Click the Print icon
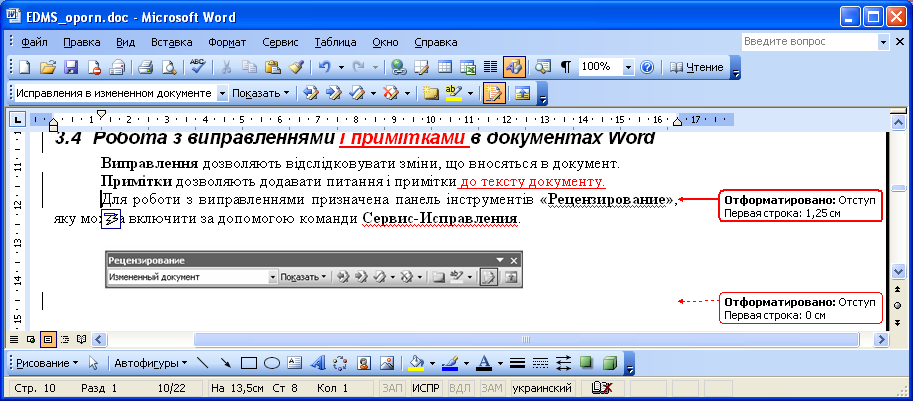The height and width of the screenshot is (401, 913). click(146, 67)
